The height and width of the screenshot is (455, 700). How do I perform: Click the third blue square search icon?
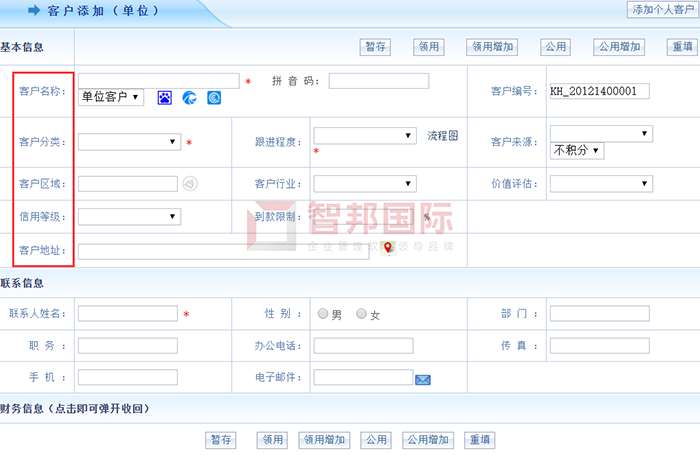(214, 97)
